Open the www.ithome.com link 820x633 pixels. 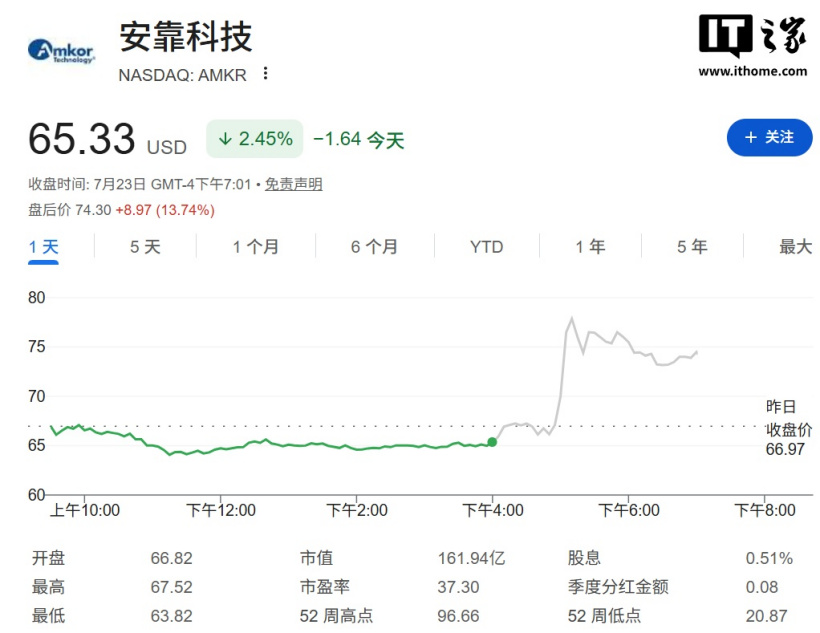click(x=753, y=71)
